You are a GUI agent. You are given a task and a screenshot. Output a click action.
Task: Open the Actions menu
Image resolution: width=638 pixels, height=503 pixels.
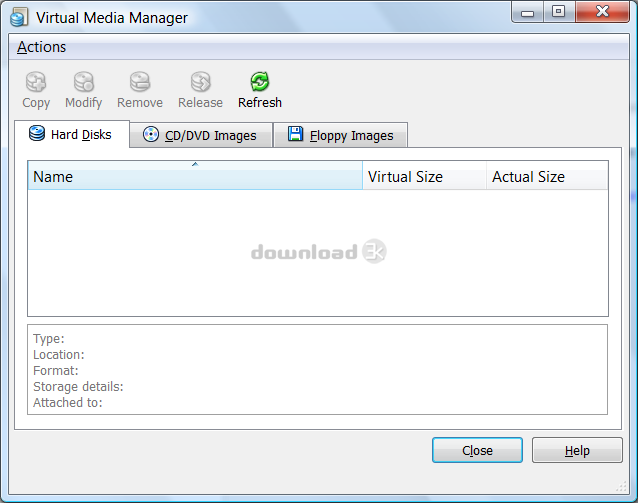click(x=42, y=47)
